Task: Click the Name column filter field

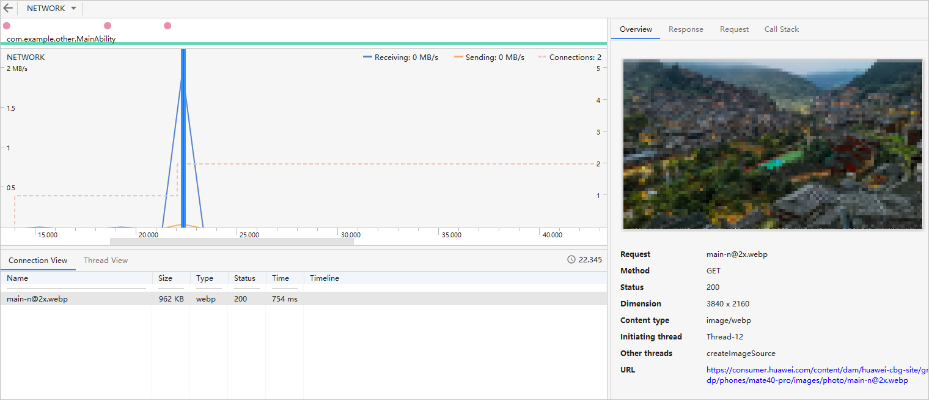Action: click(76, 286)
